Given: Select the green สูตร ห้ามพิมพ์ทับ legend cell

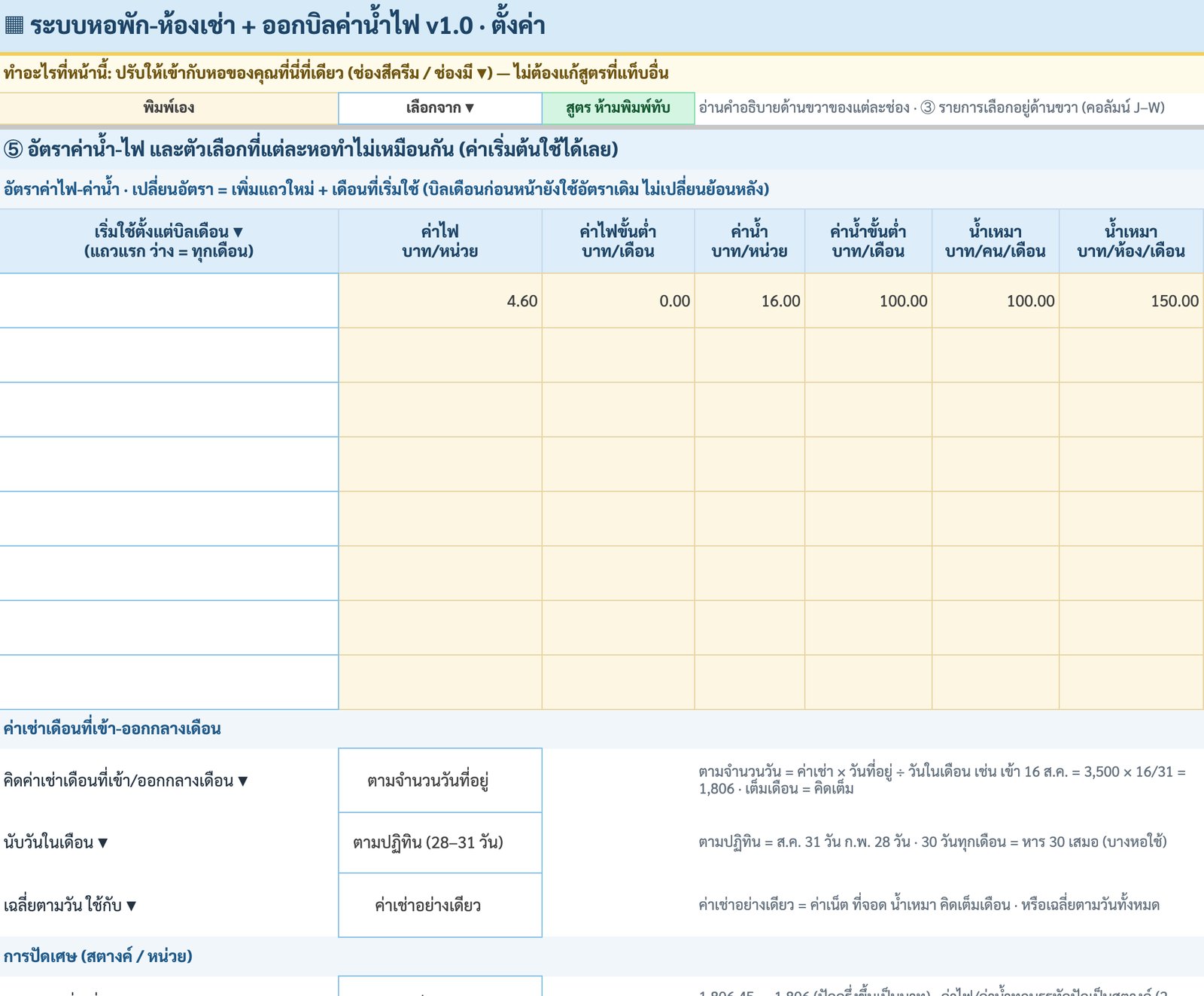Looking at the screenshot, I should [x=619, y=108].
